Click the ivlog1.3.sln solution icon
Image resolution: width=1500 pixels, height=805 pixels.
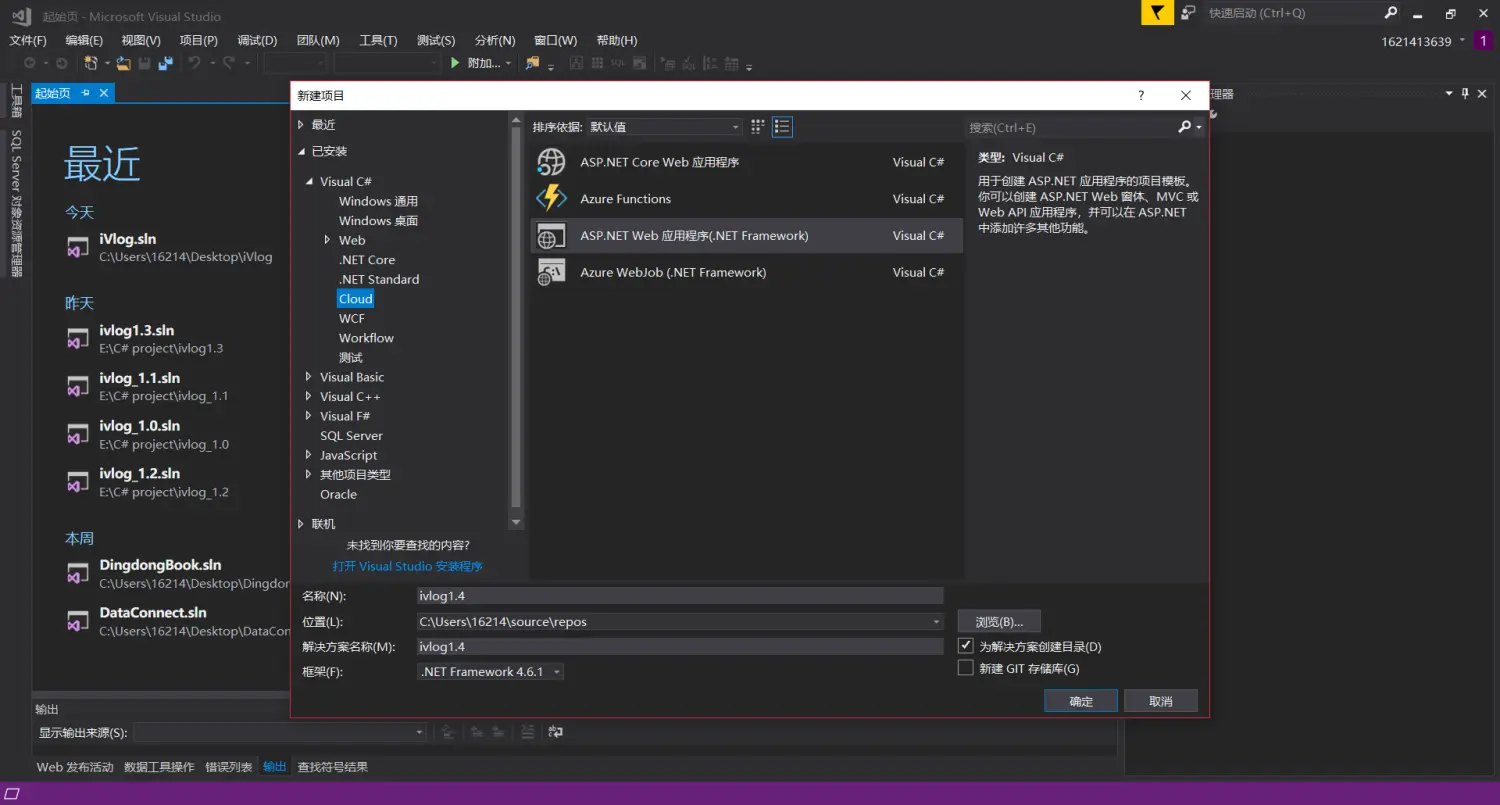click(x=78, y=339)
